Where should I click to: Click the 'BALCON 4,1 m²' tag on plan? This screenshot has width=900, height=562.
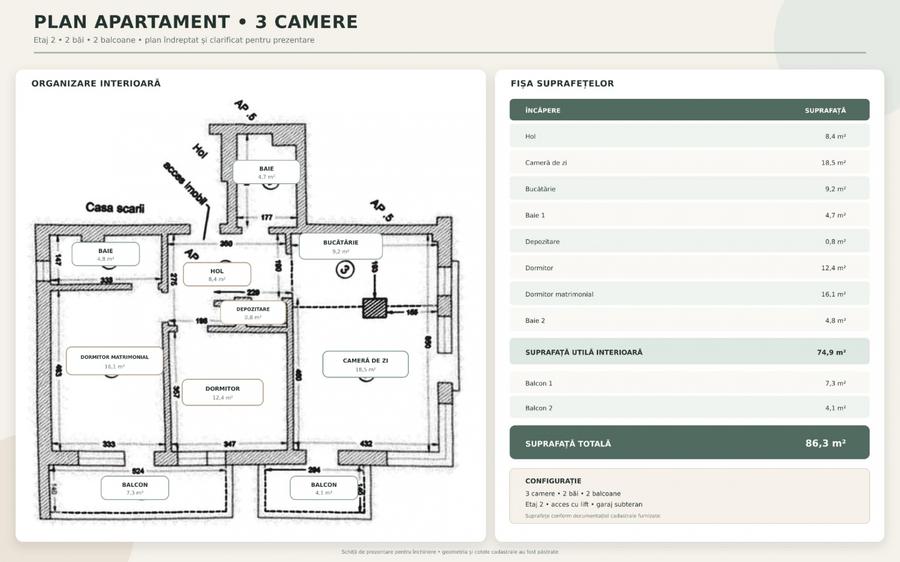coord(324,488)
